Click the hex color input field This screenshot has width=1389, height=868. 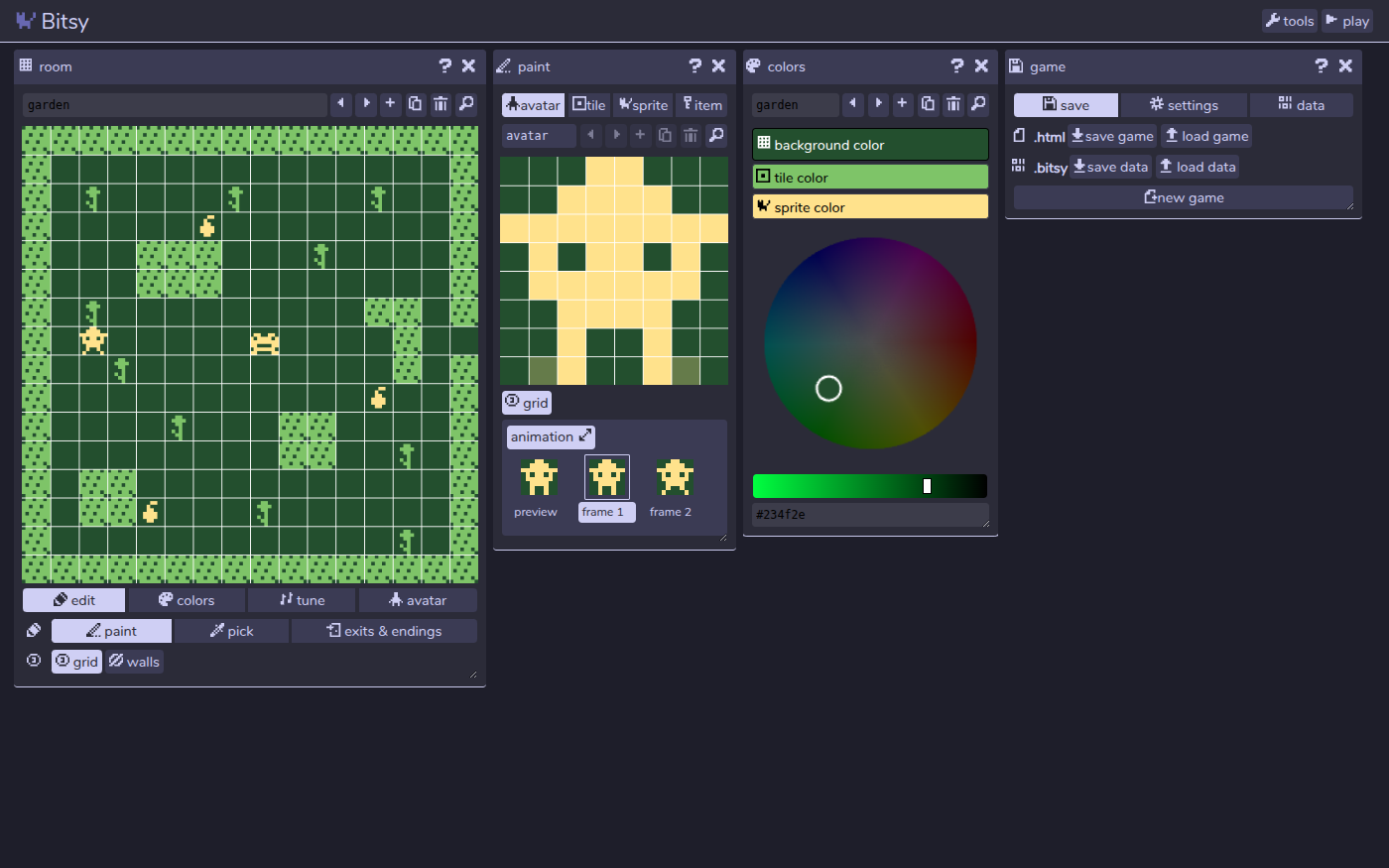click(870, 515)
